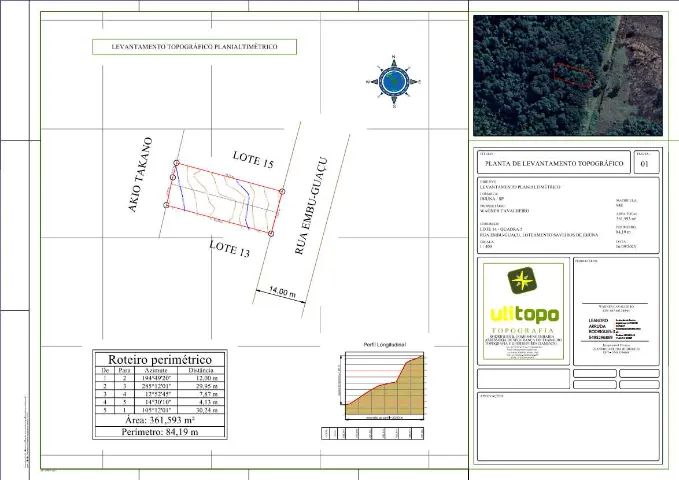Click the lot vertex marker beside LOTE 15
This screenshot has height=480, width=679.
(282, 191)
